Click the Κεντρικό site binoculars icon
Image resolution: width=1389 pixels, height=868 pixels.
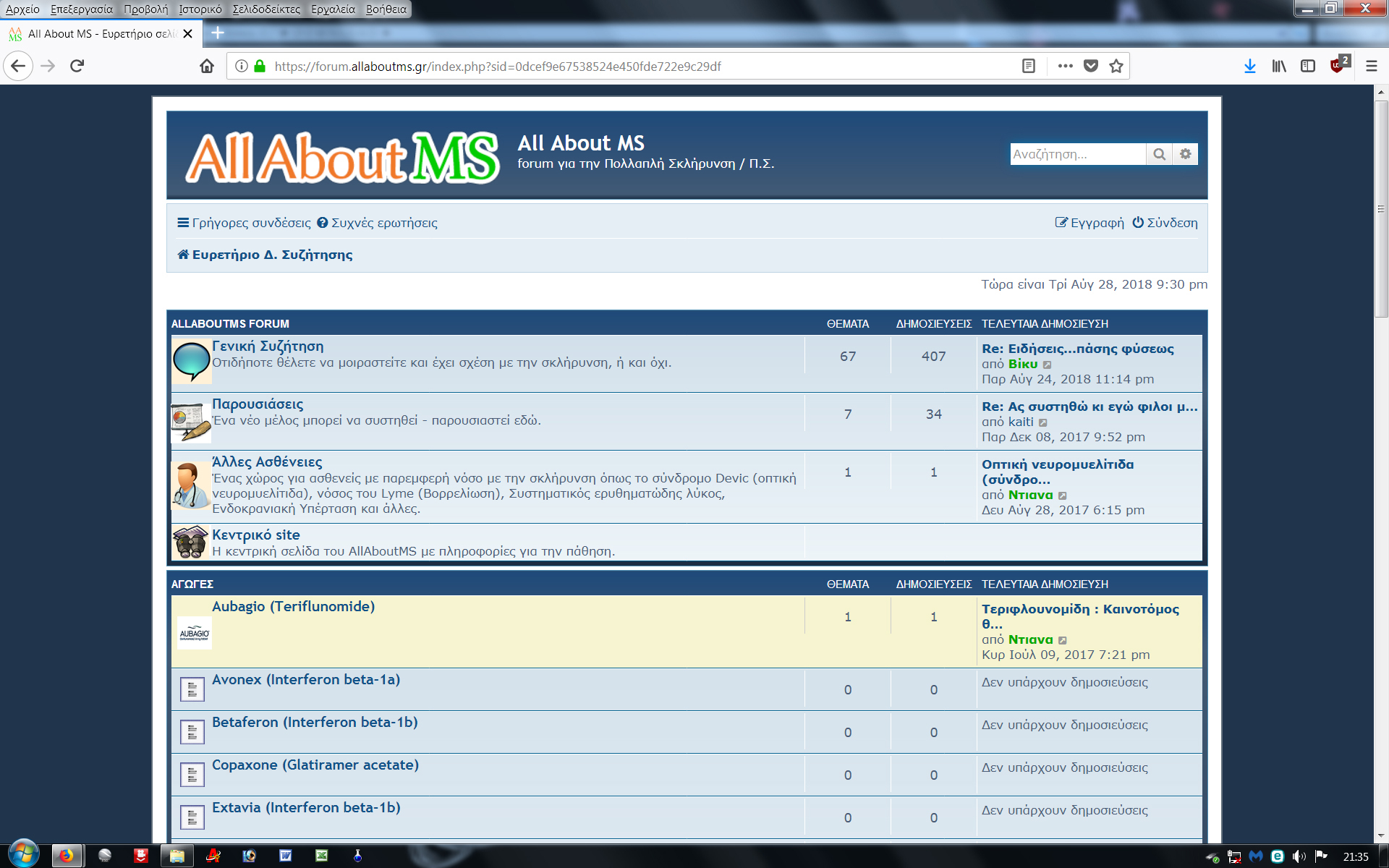click(x=191, y=542)
